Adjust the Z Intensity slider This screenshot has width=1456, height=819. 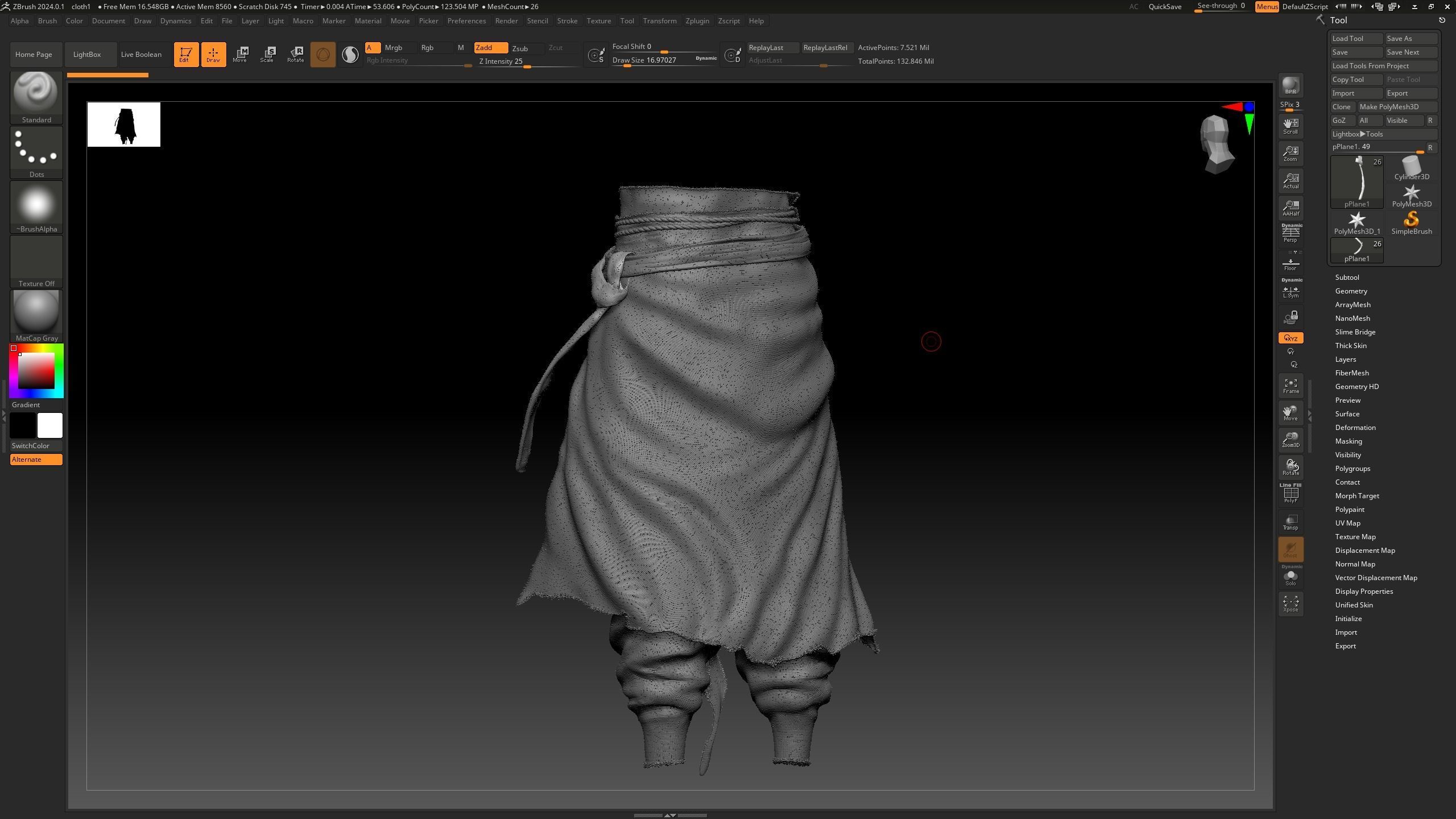pyautogui.click(x=527, y=62)
